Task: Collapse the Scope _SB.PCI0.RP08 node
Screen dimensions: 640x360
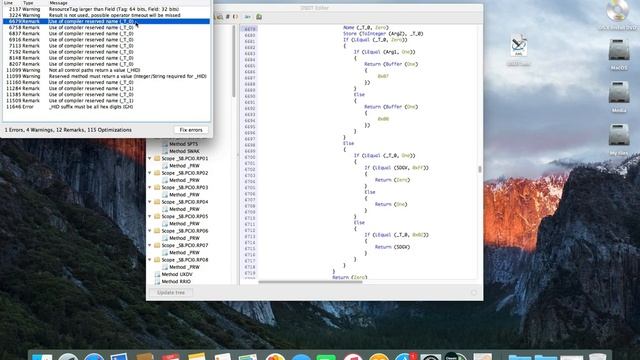Action: (x=150, y=260)
